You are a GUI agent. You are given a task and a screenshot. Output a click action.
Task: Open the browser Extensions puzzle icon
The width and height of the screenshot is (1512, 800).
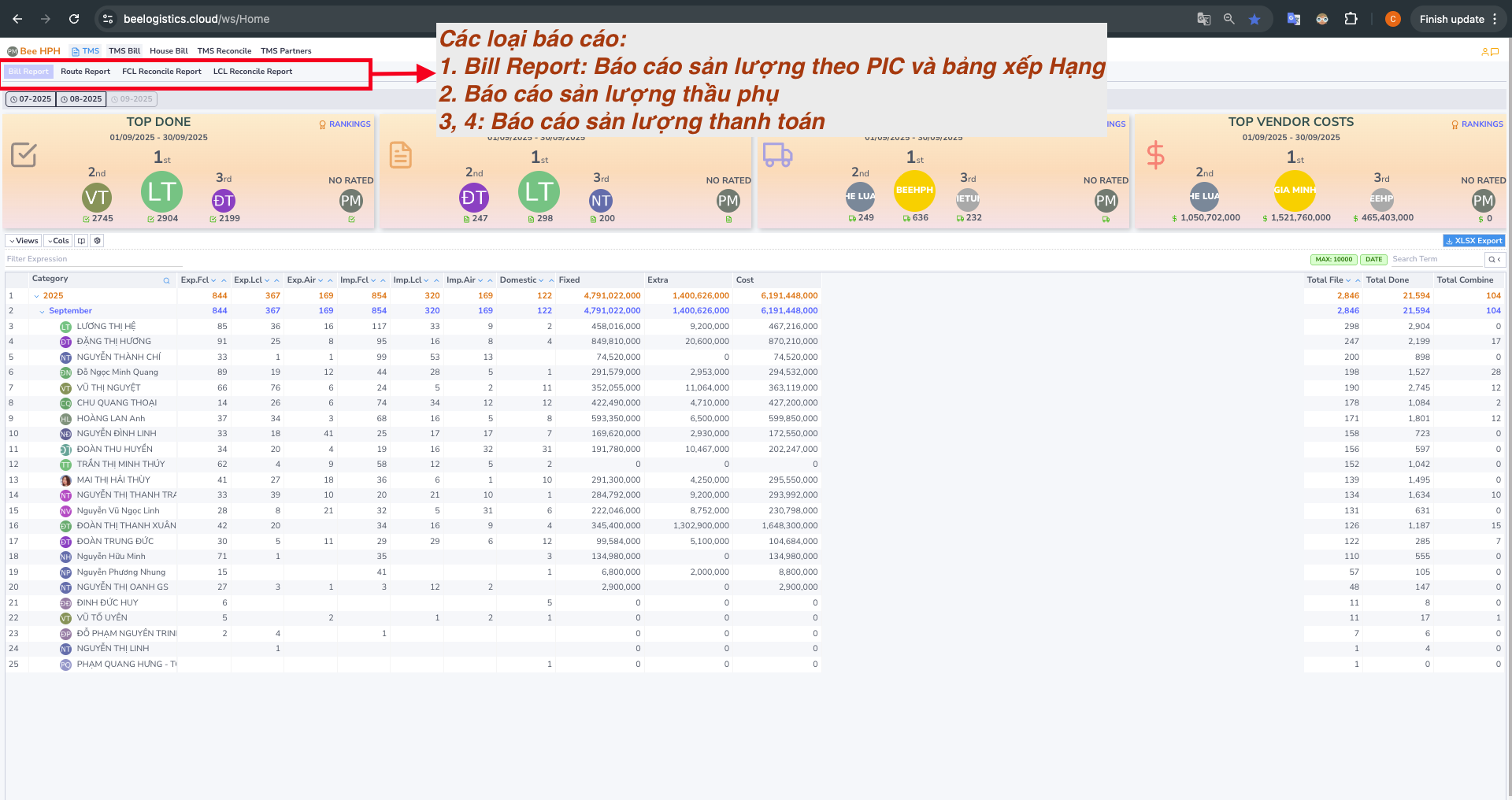1353,18
